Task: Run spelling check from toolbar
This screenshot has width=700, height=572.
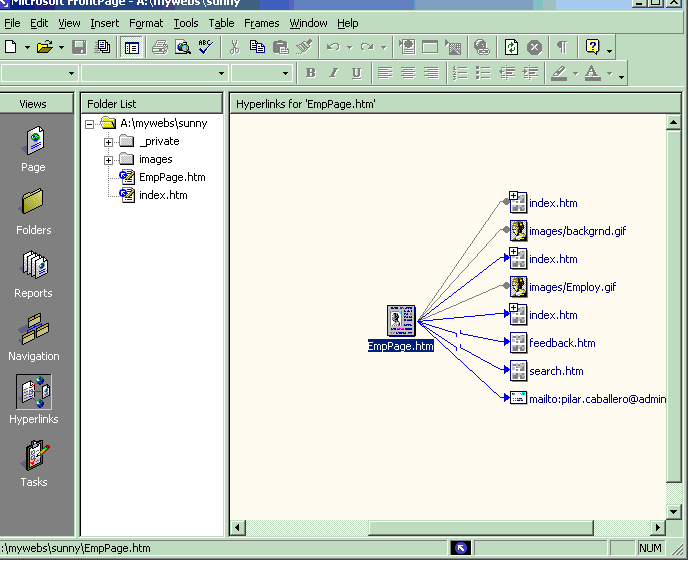Action: click(x=205, y=47)
